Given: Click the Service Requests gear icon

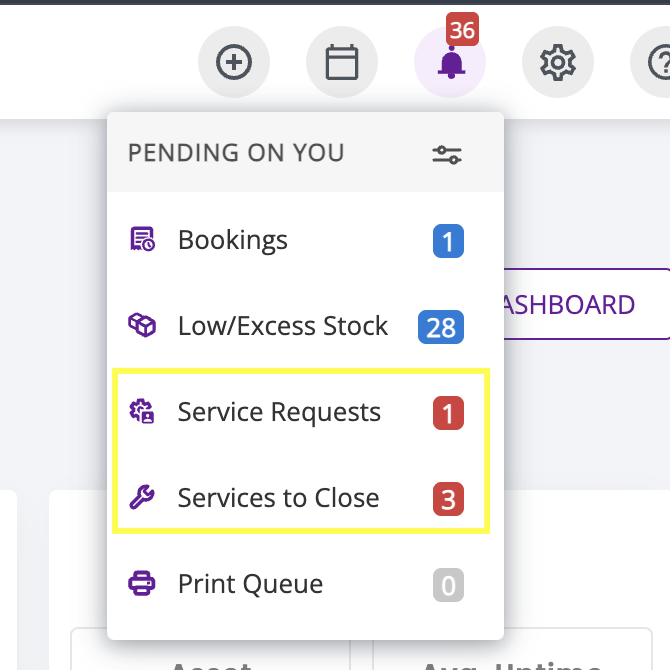Looking at the screenshot, I should [142, 412].
